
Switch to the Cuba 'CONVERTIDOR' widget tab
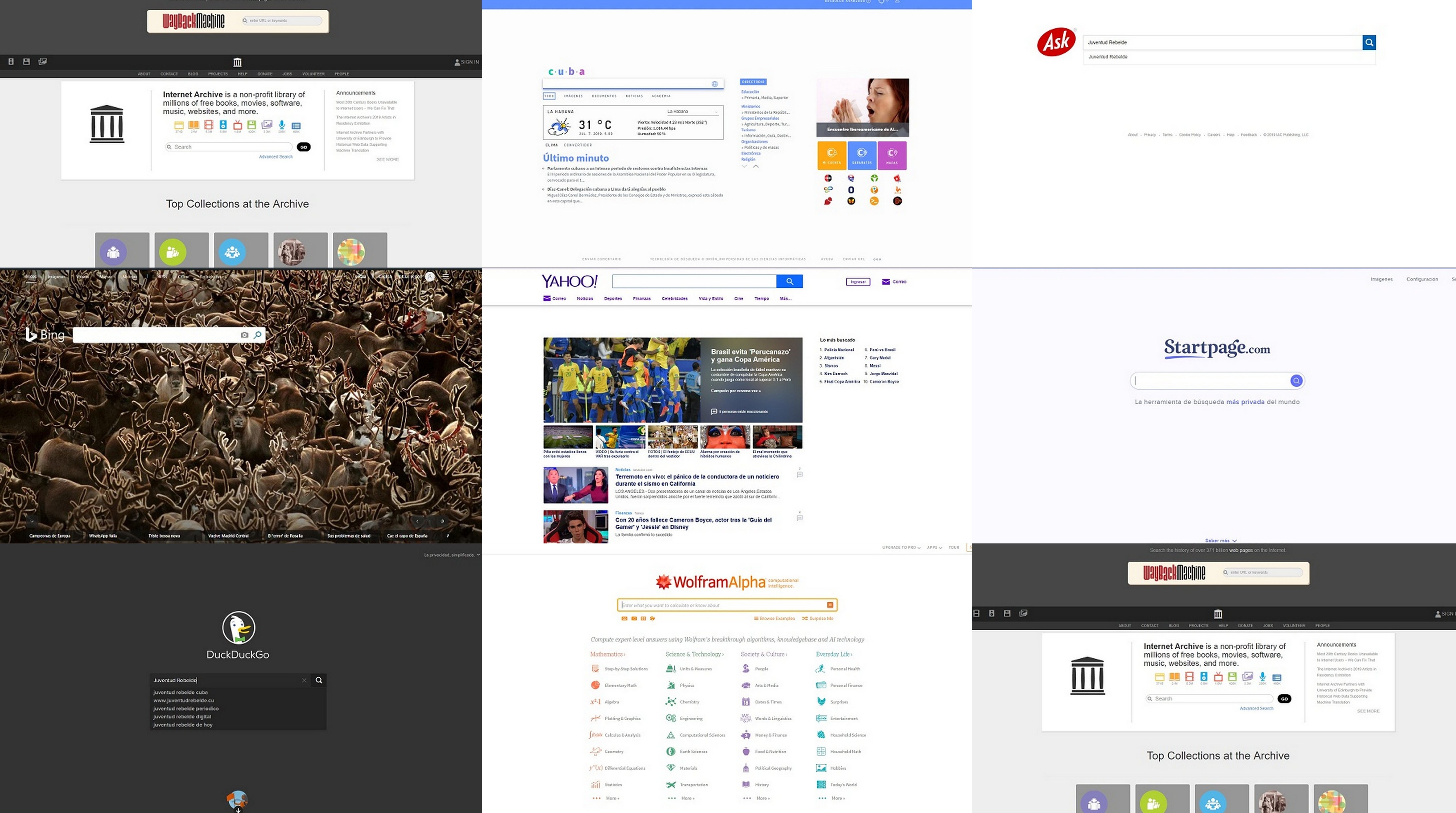(578, 145)
